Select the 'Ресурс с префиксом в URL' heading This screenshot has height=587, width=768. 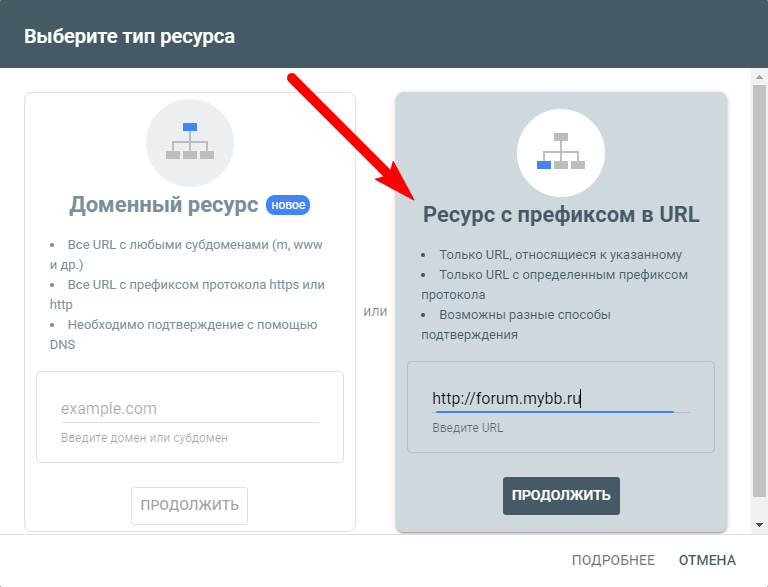click(x=561, y=215)
